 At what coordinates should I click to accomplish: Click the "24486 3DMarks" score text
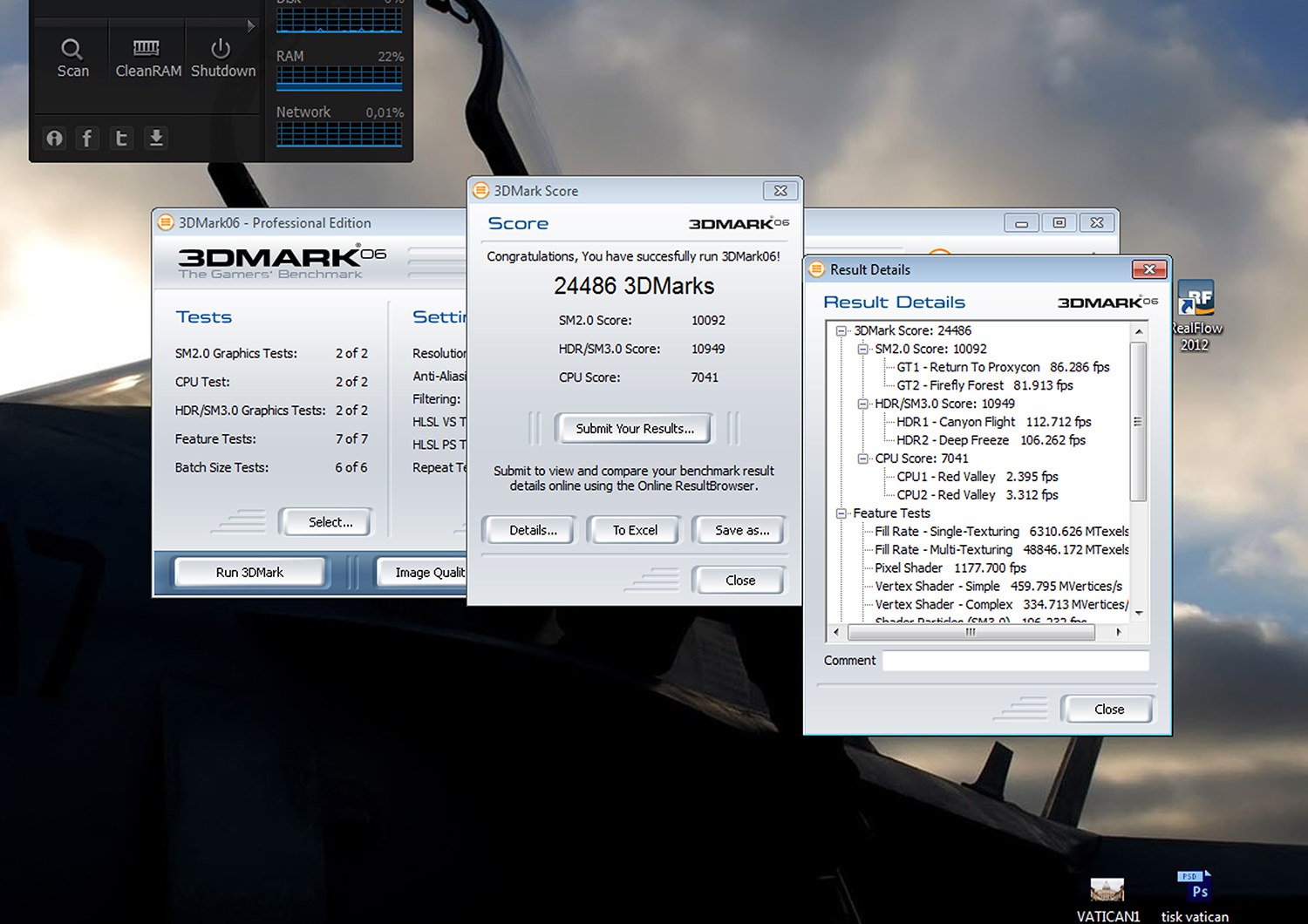point(634,286)
